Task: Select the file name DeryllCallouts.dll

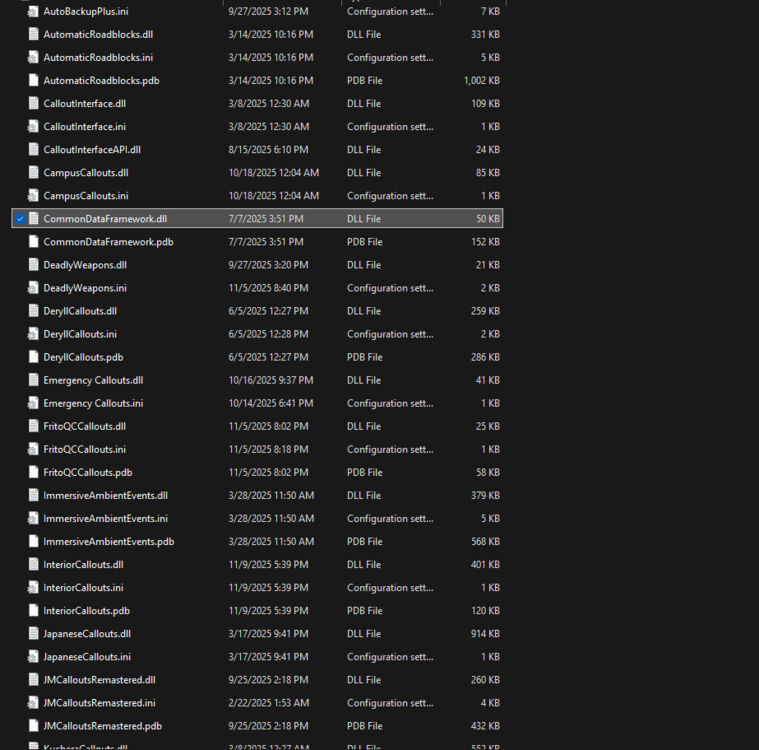Action: pos(80,311)
